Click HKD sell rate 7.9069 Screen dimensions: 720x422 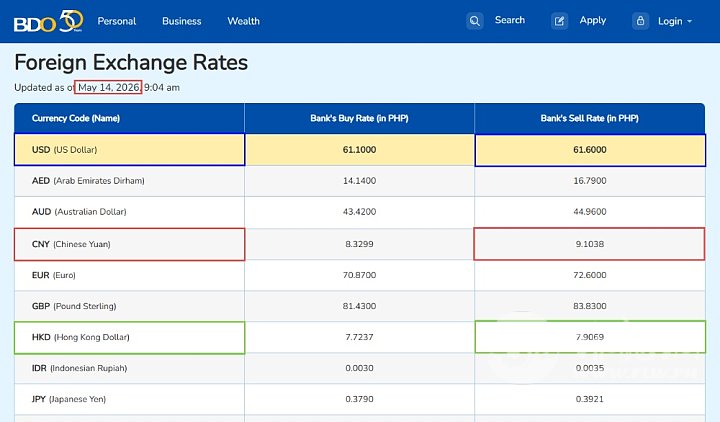pos(590,337)
